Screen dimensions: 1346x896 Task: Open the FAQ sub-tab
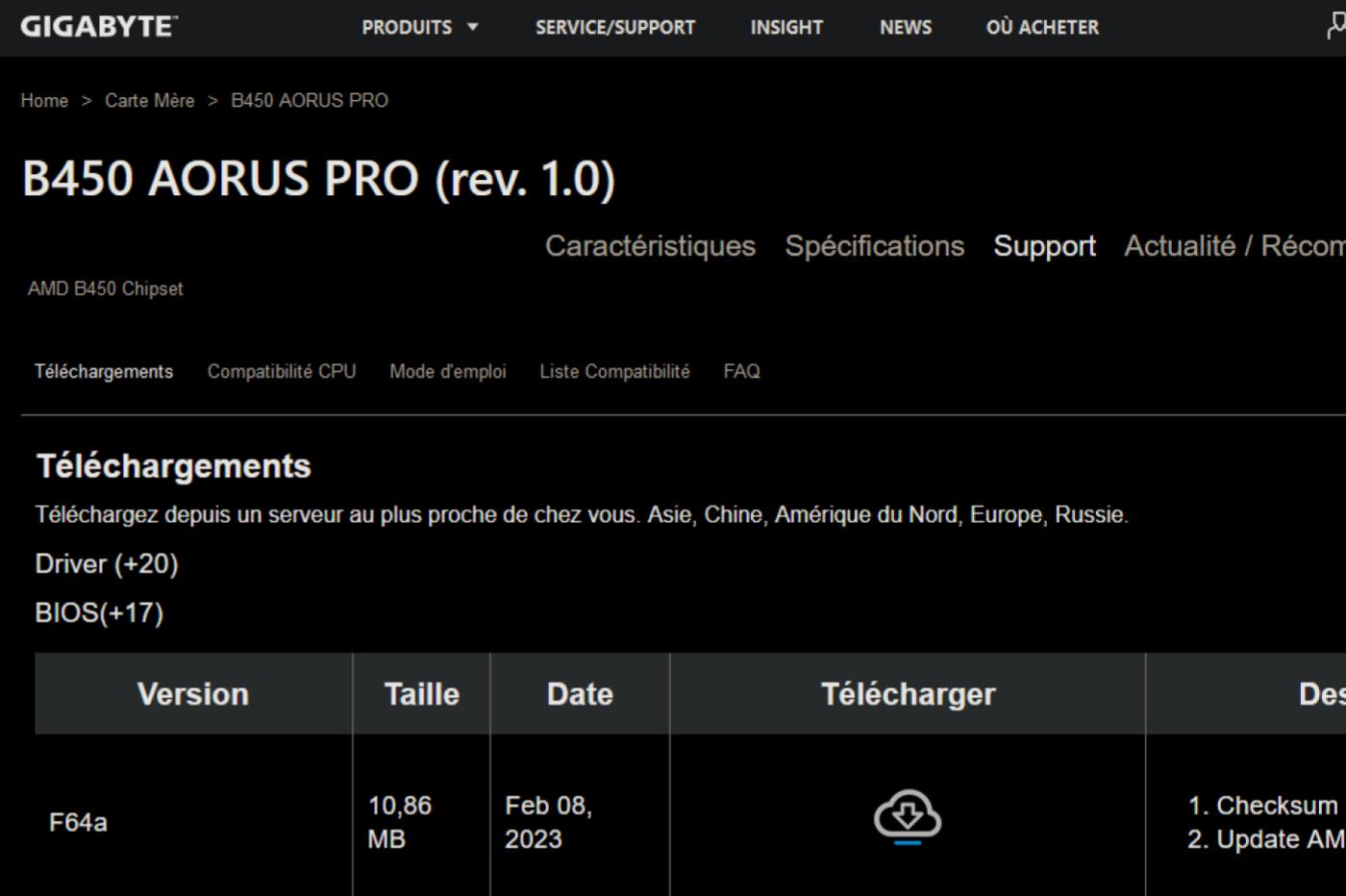[742, 371]
